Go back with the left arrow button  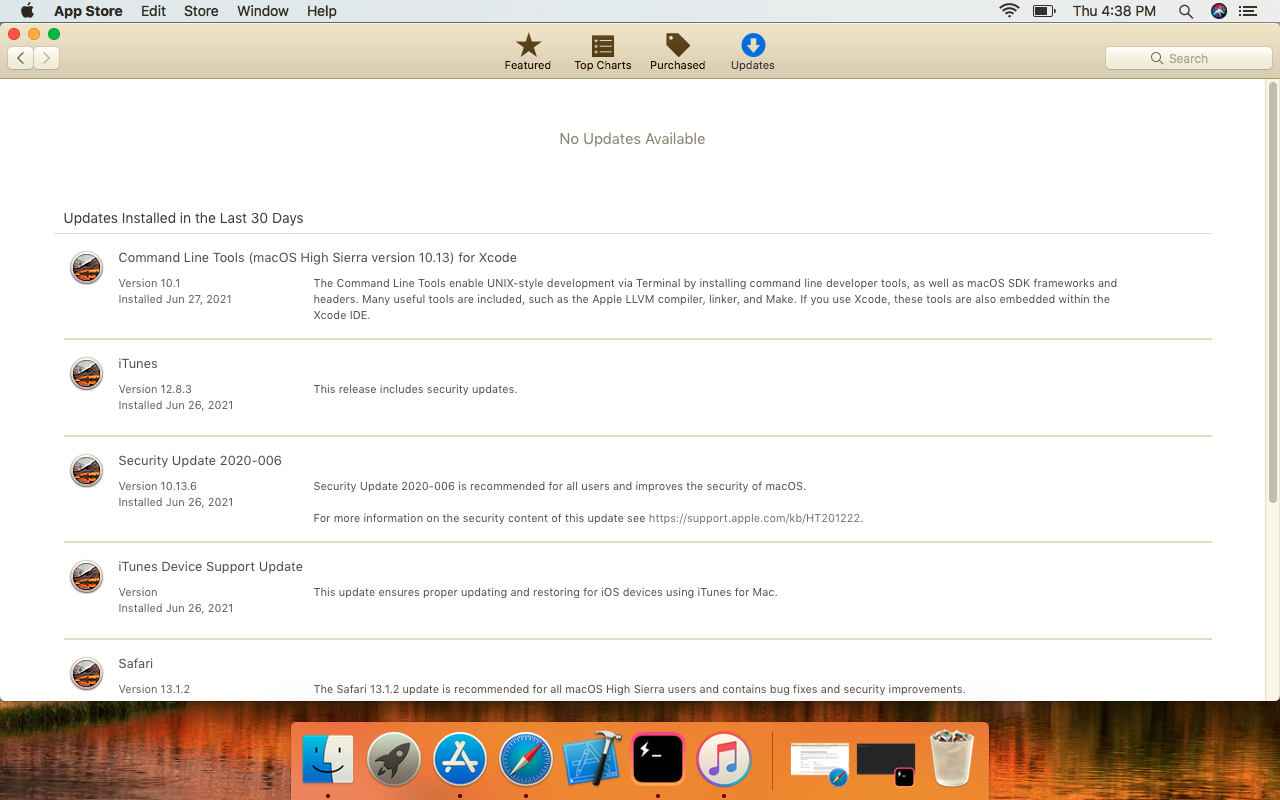pos(21,58)
